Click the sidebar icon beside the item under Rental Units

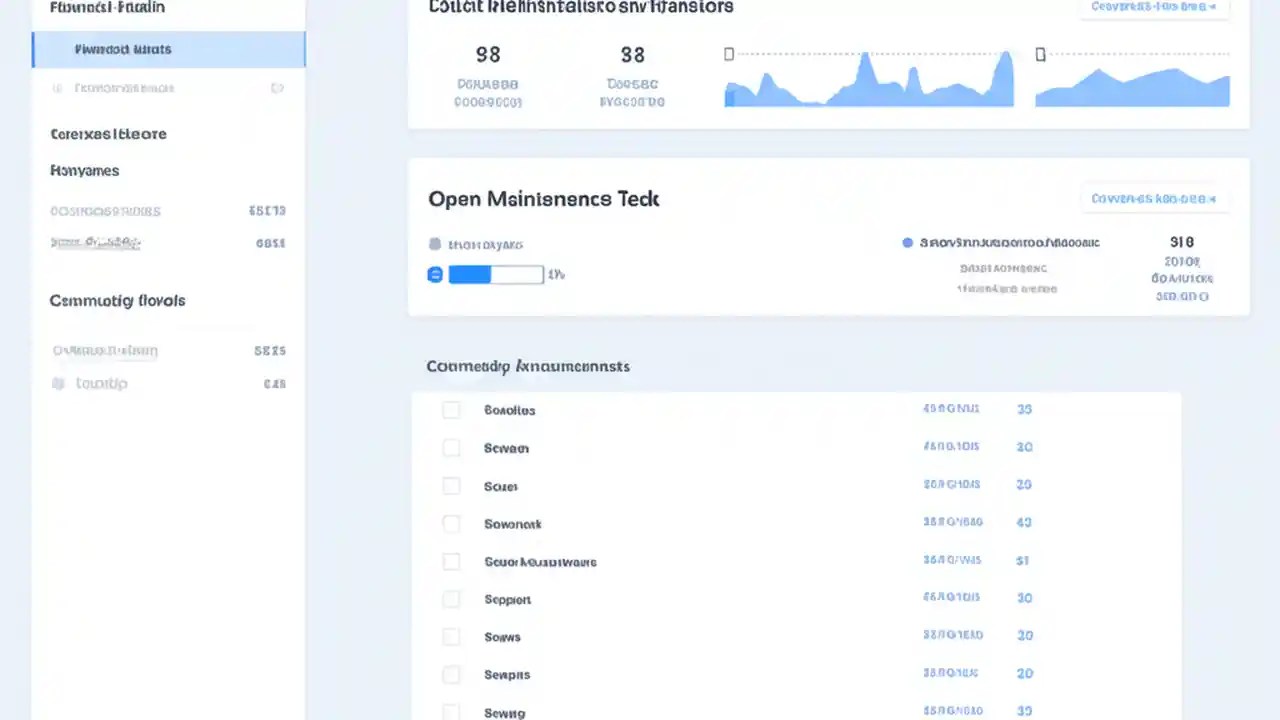(57, 88)
